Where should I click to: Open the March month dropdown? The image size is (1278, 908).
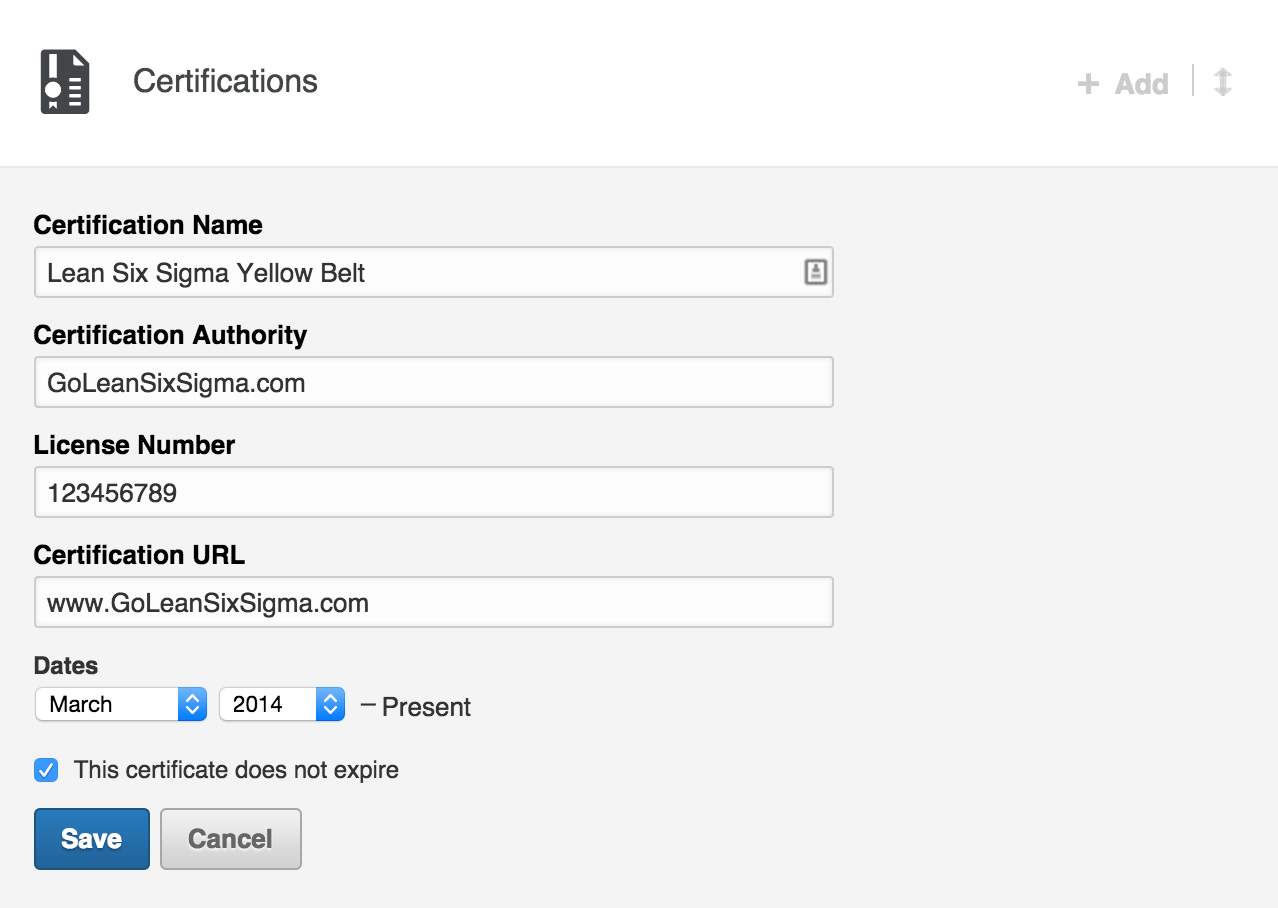pos(121,704)
